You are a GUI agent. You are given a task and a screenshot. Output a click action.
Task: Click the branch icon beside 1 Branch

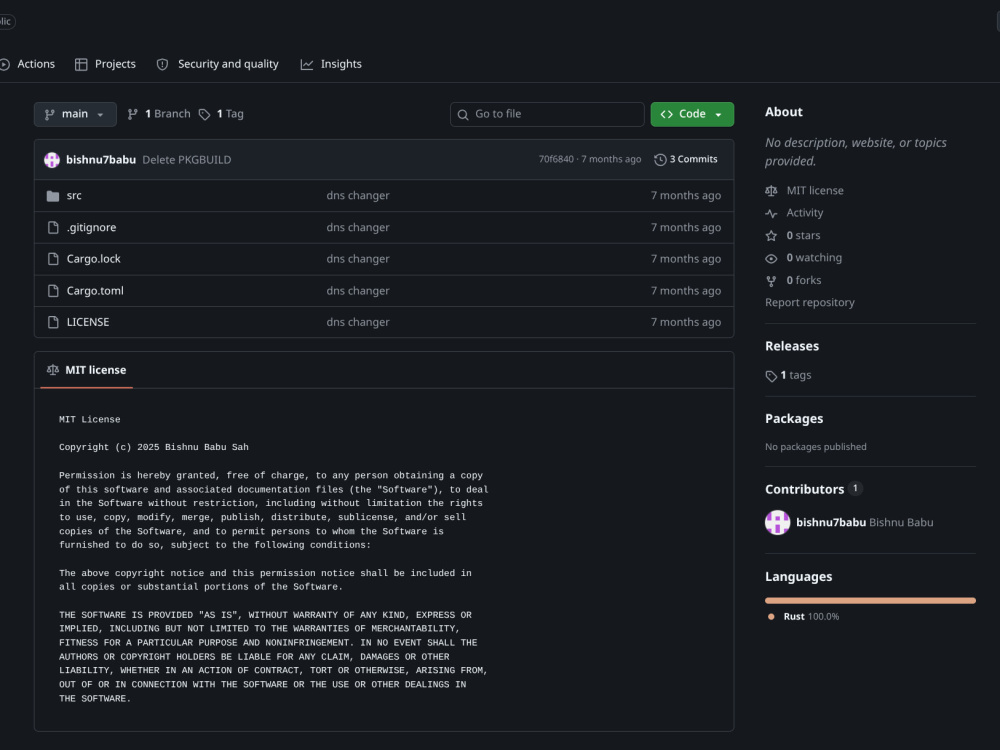pyautogui.click(x=133, y=114)
